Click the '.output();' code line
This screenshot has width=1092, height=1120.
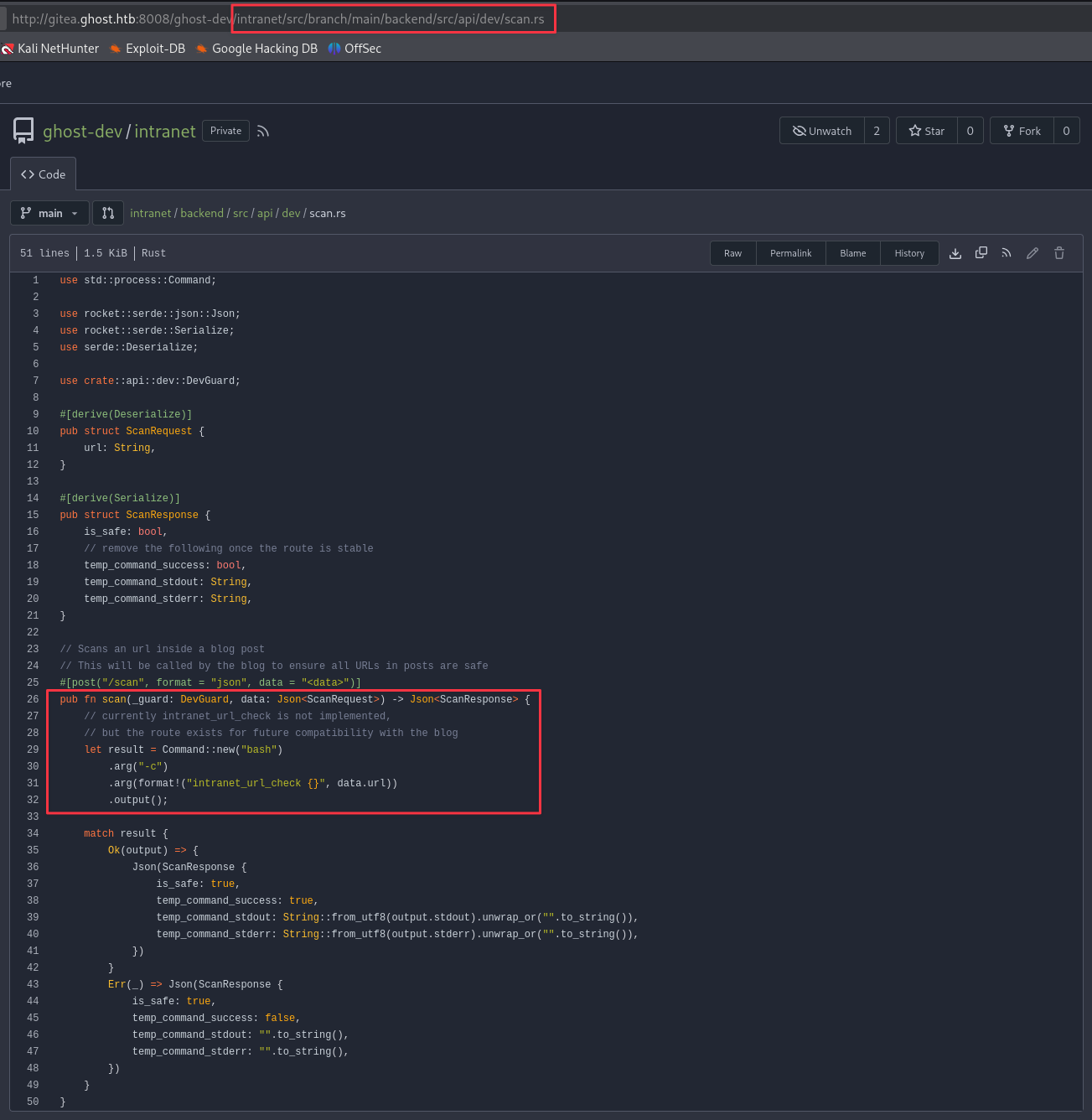[138, 800]
